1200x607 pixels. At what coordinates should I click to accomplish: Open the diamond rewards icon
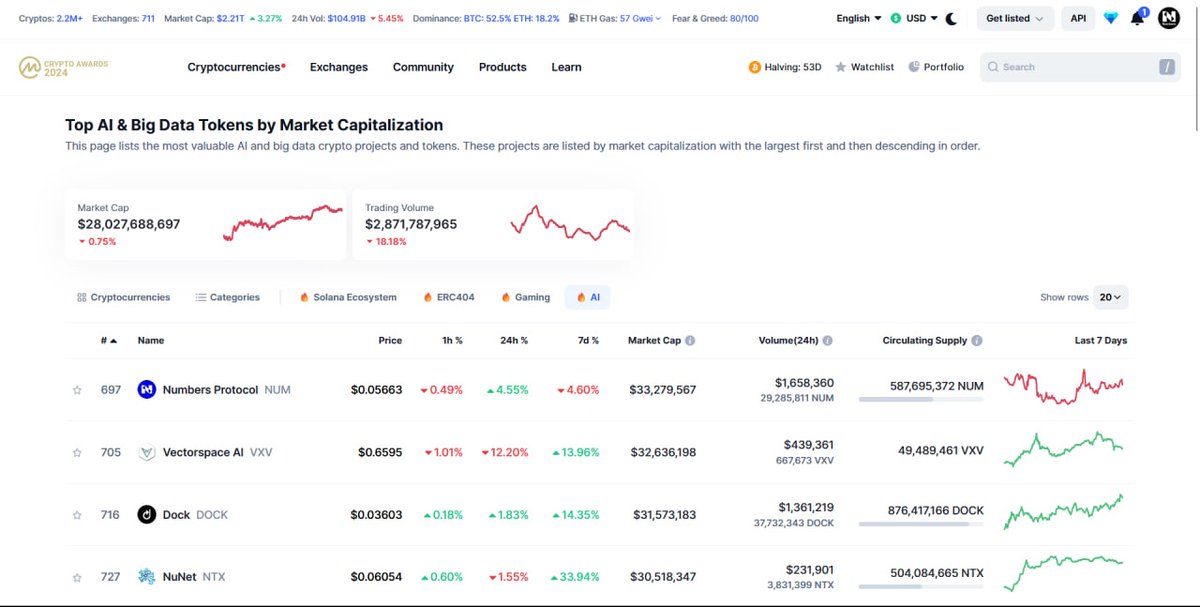(x=1111, y=18)
